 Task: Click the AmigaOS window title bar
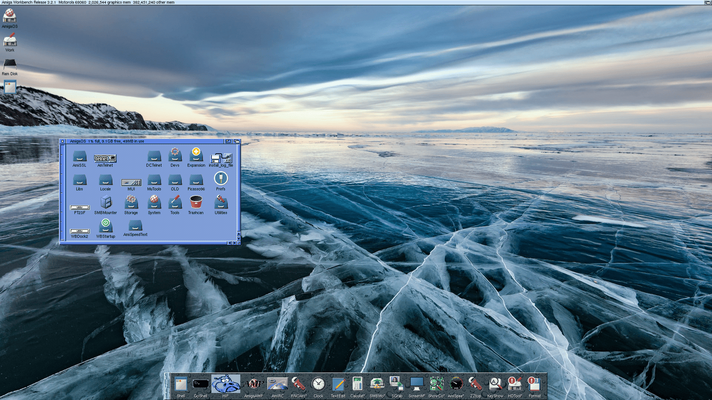[150, 142]
